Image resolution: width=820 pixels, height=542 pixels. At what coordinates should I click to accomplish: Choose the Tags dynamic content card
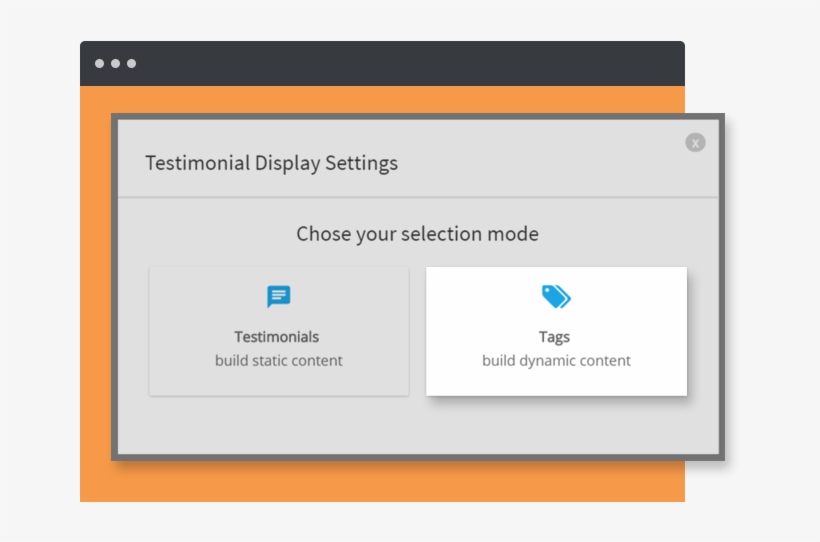(556, 331)
